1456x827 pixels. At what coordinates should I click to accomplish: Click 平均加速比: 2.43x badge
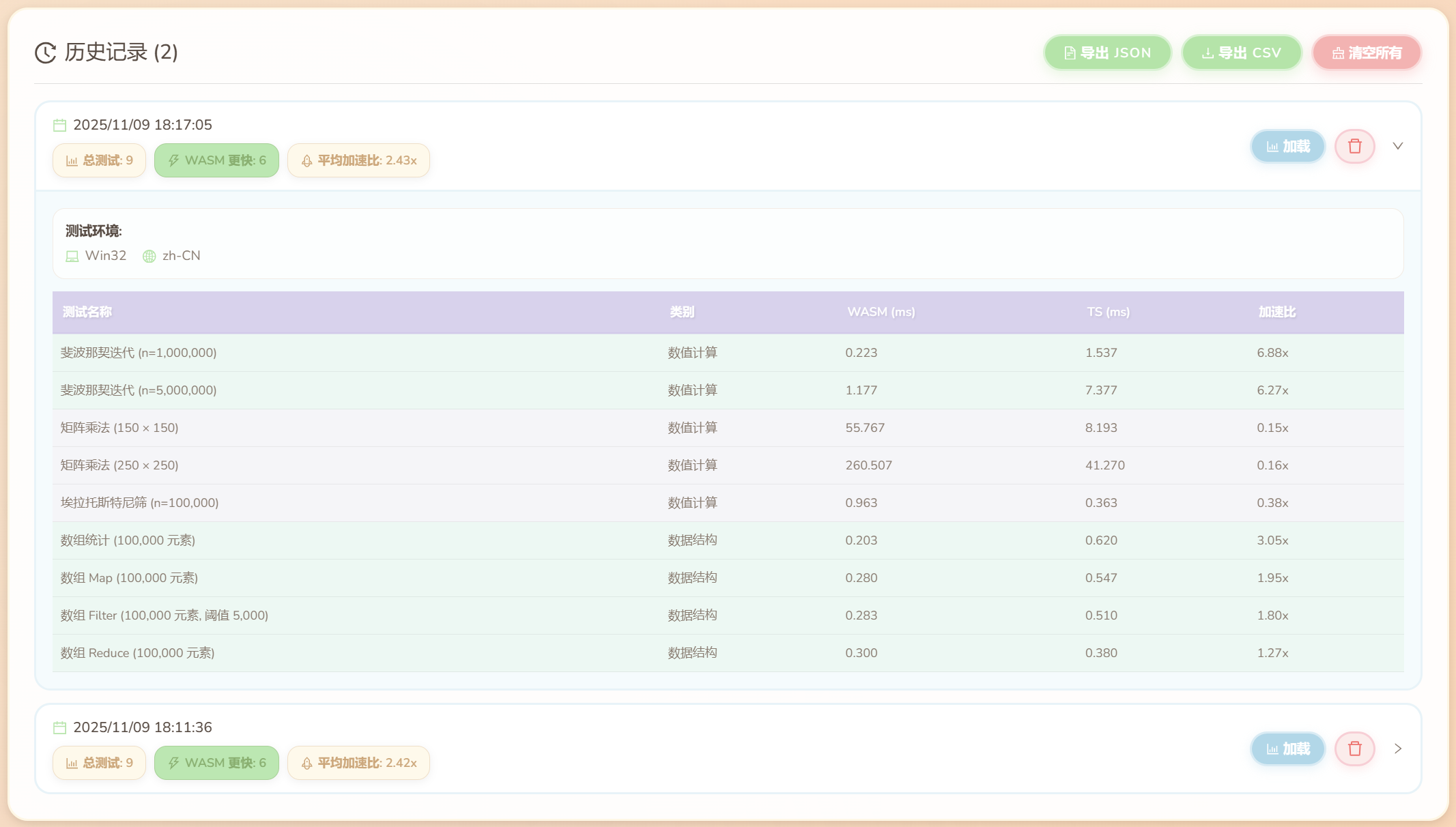click(358, 160)
